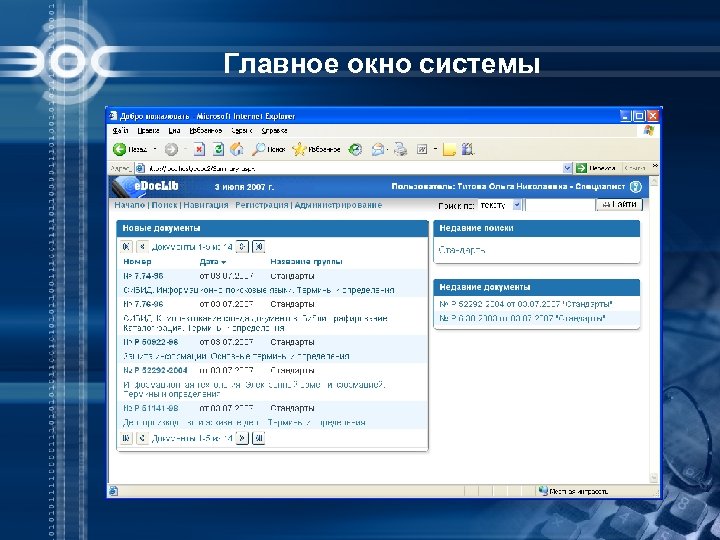Sort by Дата column header arrow
Viewport: 720px width, 540px height.
[x=224, y=262]
